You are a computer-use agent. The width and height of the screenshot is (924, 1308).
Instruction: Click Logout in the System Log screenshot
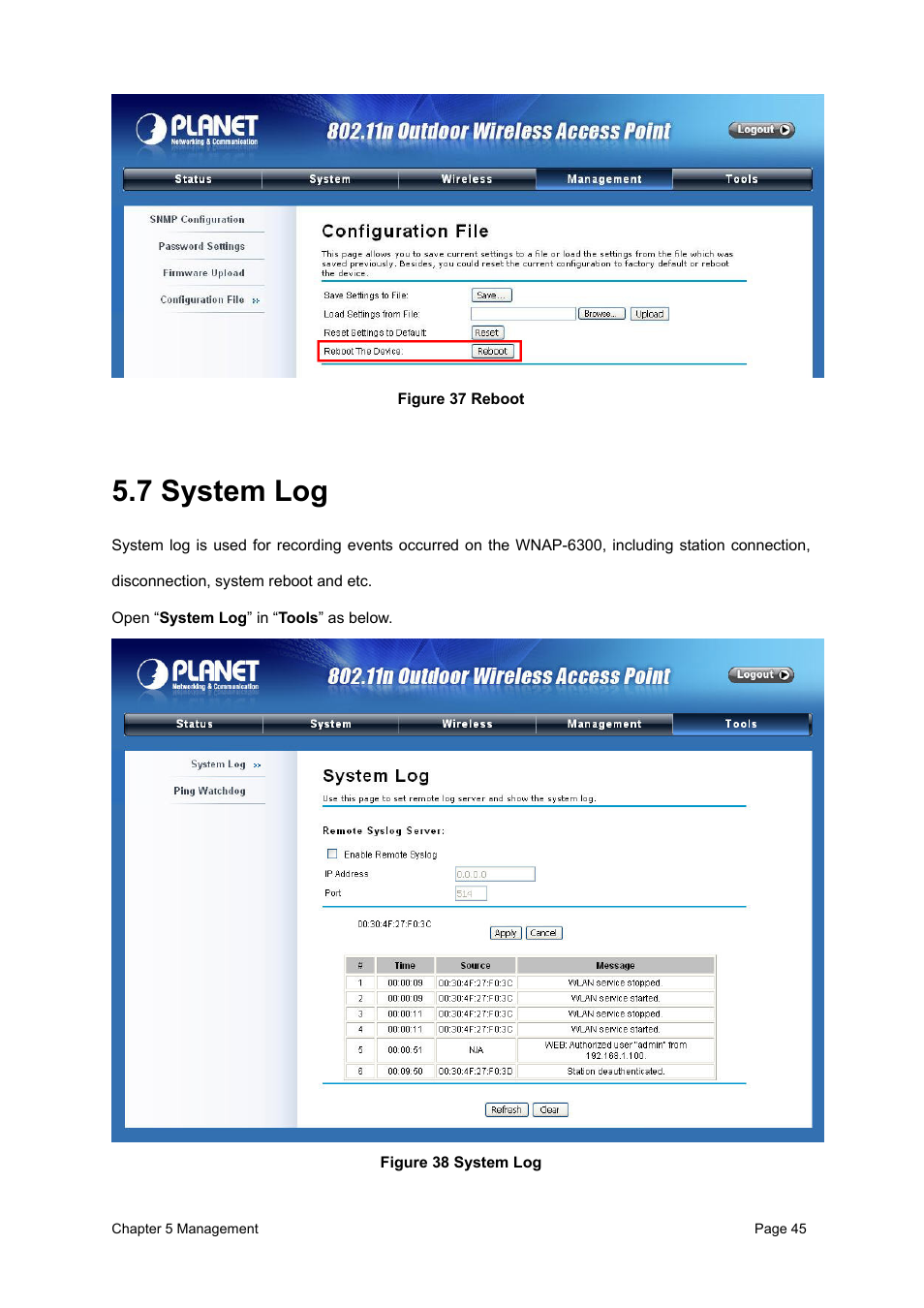pos(761,675)
